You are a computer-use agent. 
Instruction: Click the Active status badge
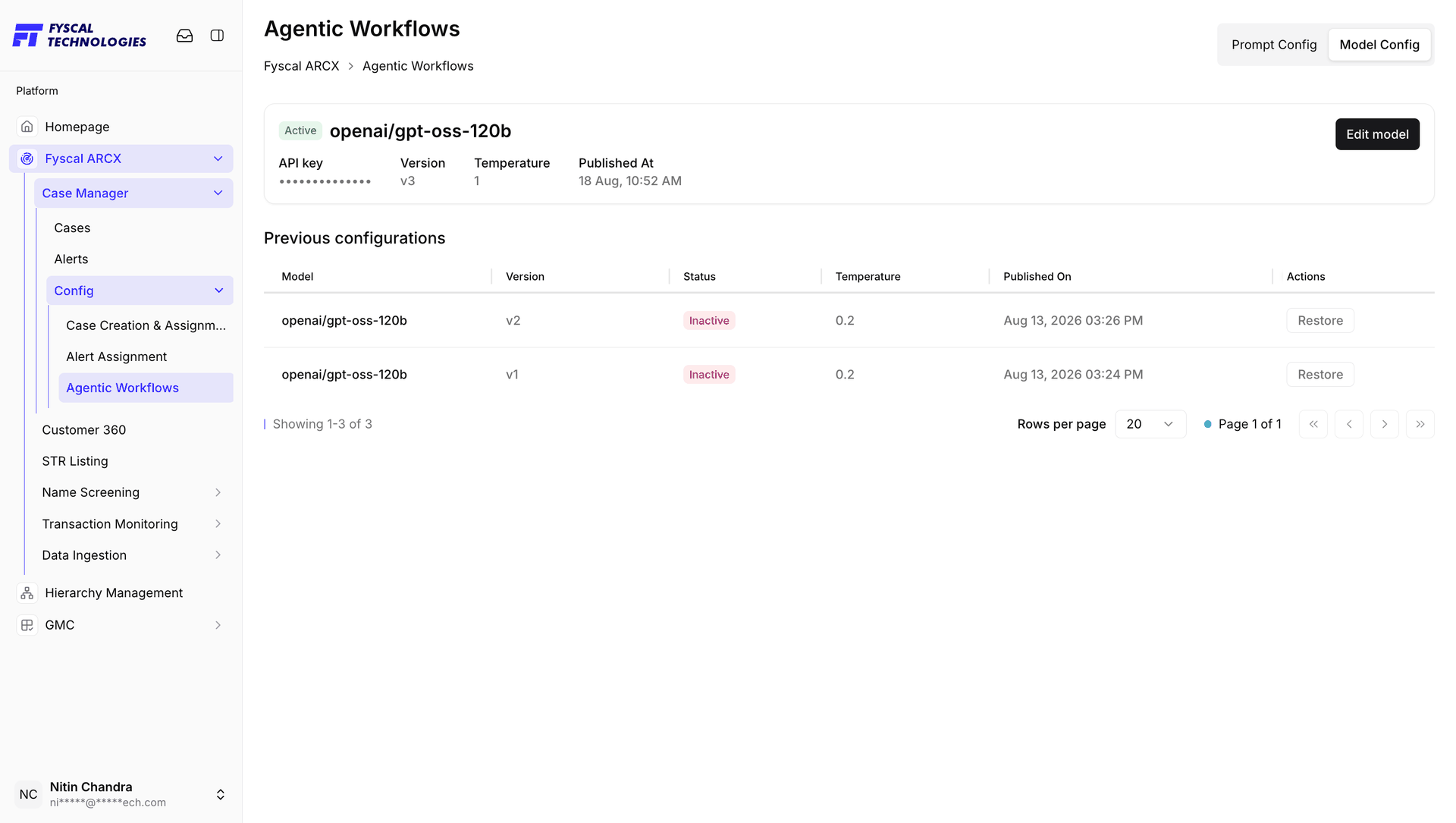300,130
